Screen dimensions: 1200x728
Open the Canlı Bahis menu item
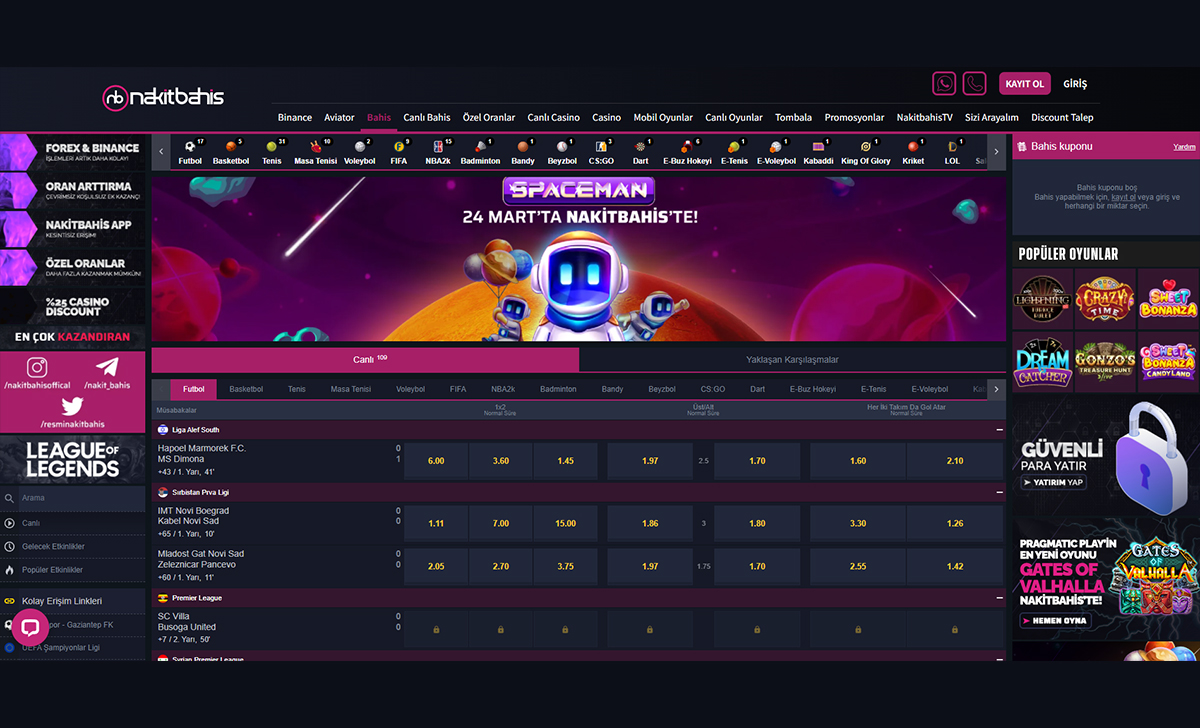[x=427, y=117]
